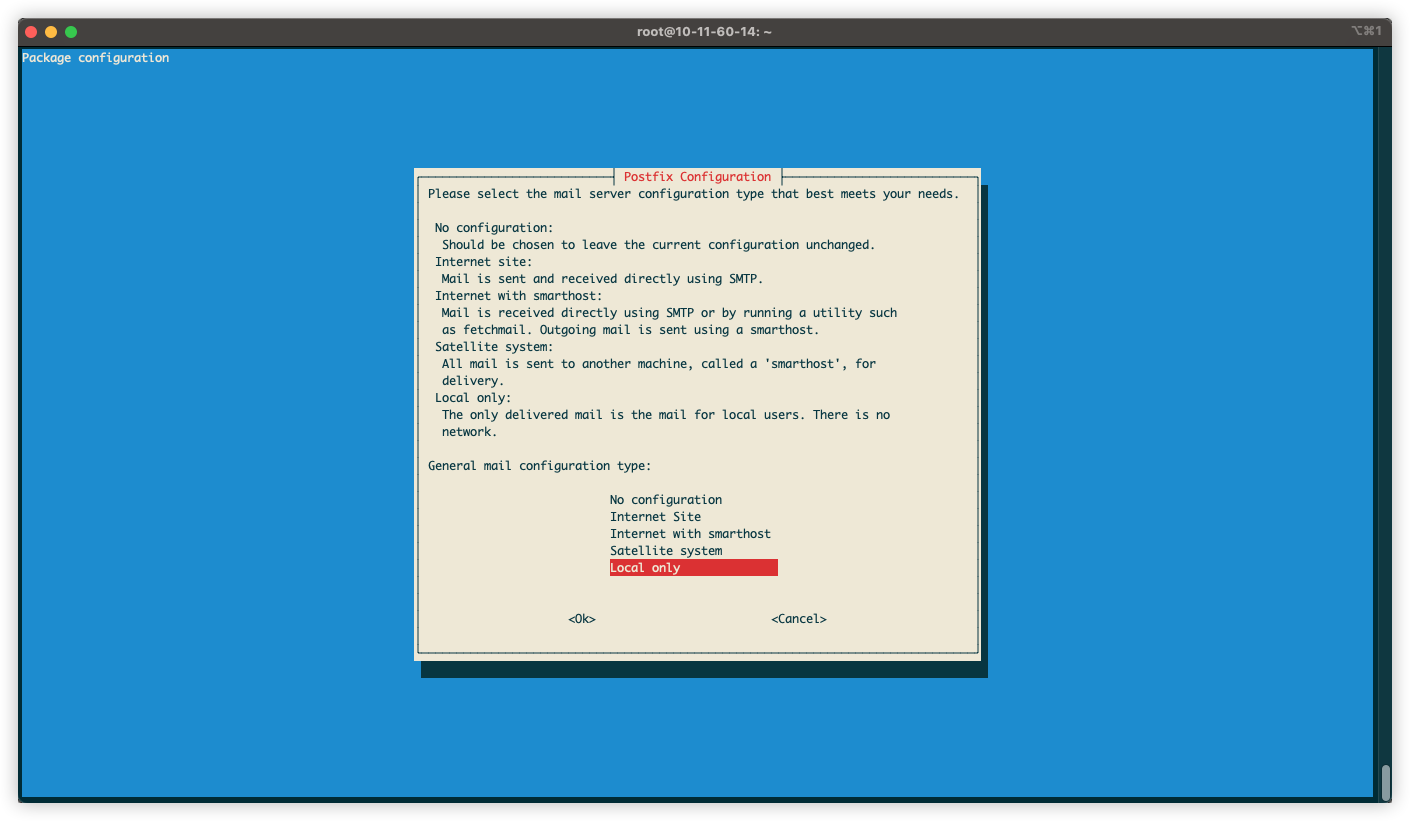Click the "Package configuration" header text
This screenshot has height=821, width=1410.
tap(96, 58)
